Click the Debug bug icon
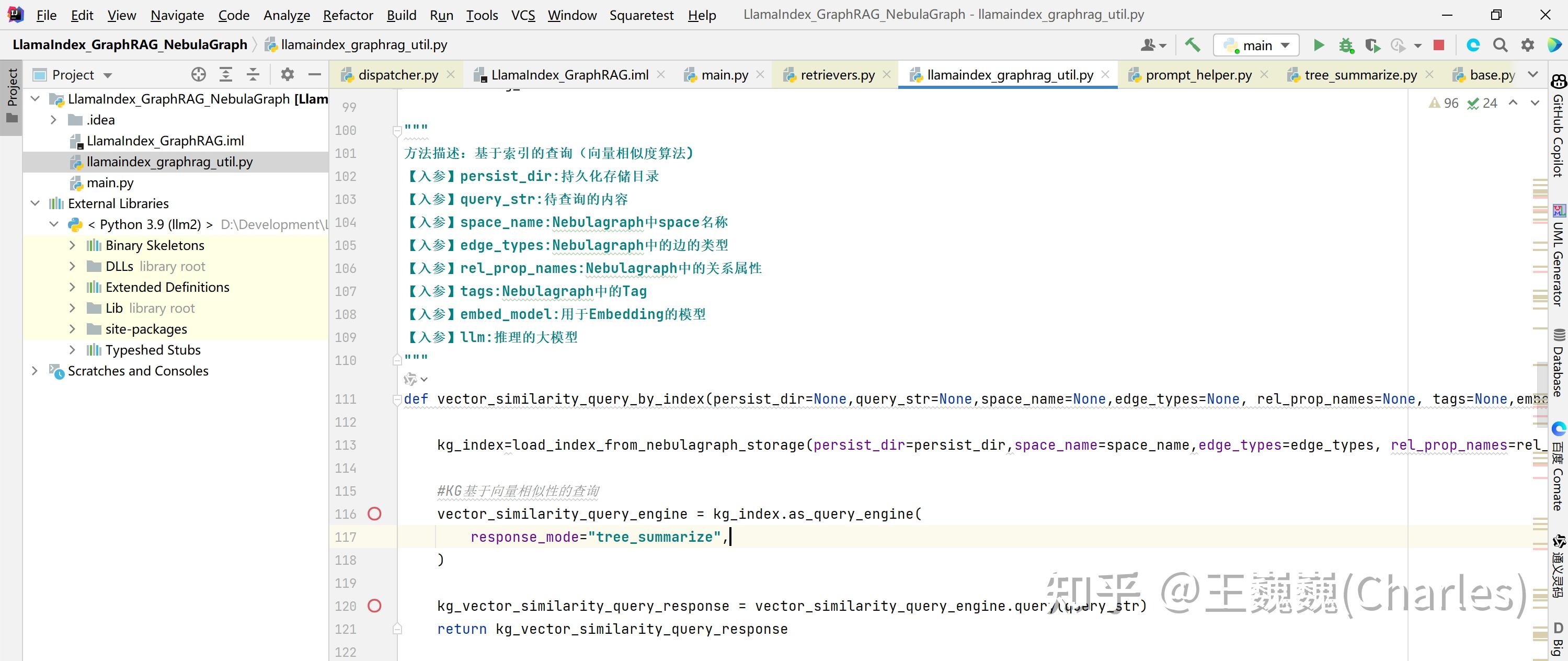Screen dimensions: 1568x661 (x=1346, y=45)
